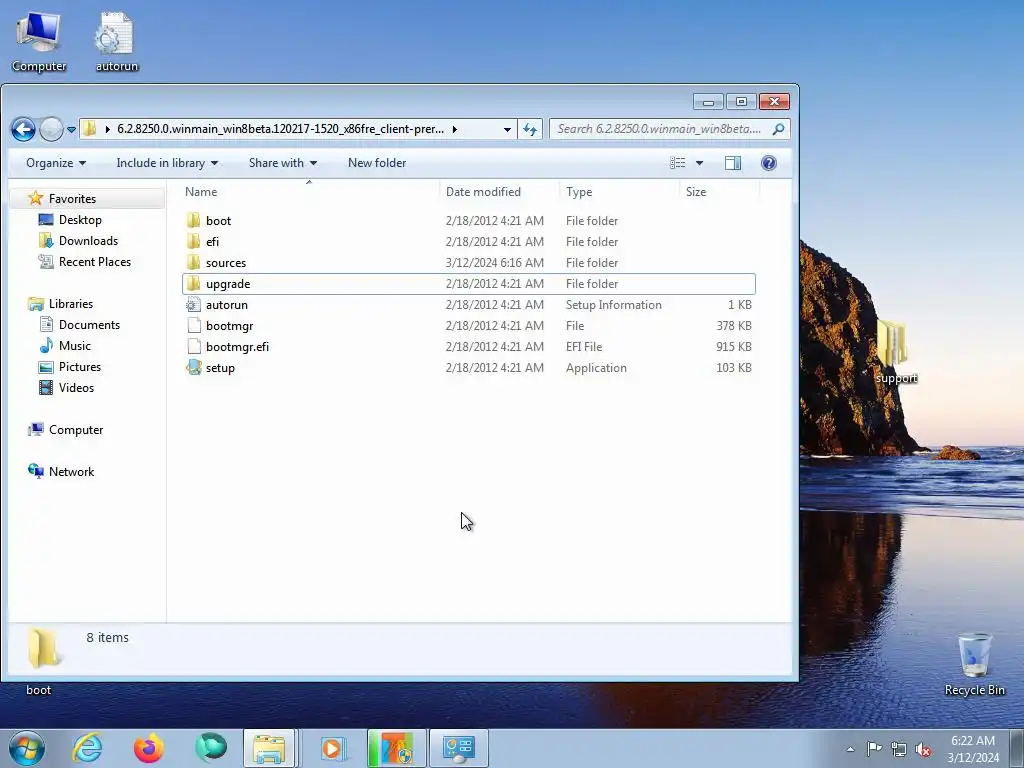
Task: Click the folder path text in address bar
Action: (x=280, y=129)
